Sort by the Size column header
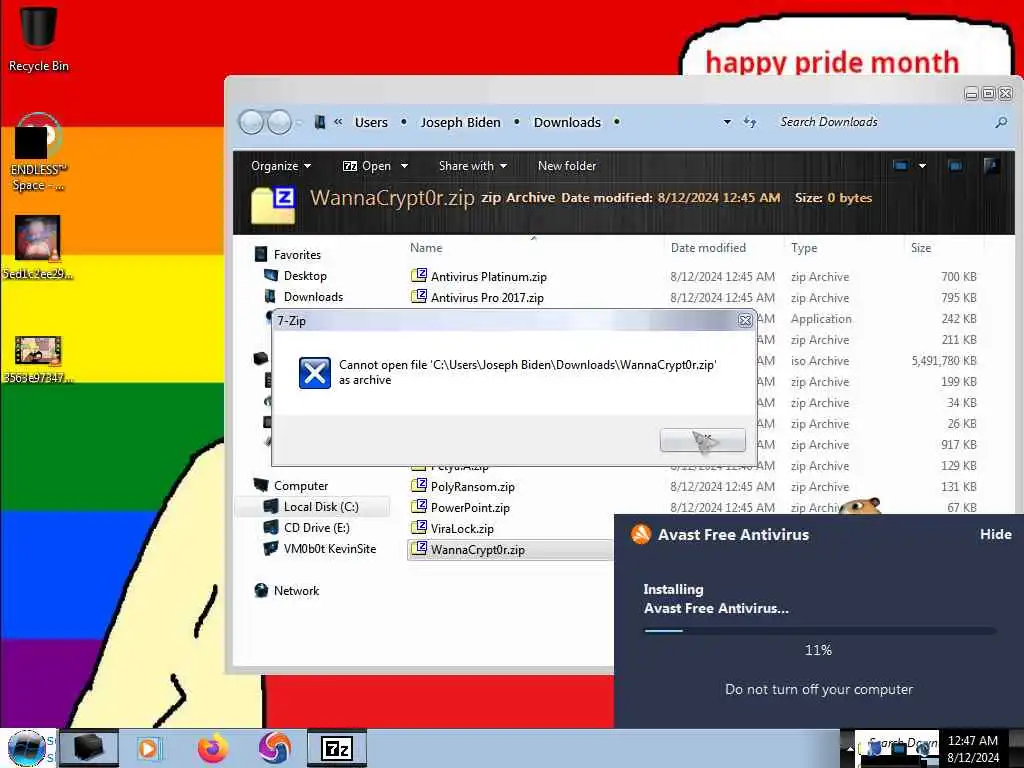The height and width of the screenshot is (768, 1024). click(921, 248)
